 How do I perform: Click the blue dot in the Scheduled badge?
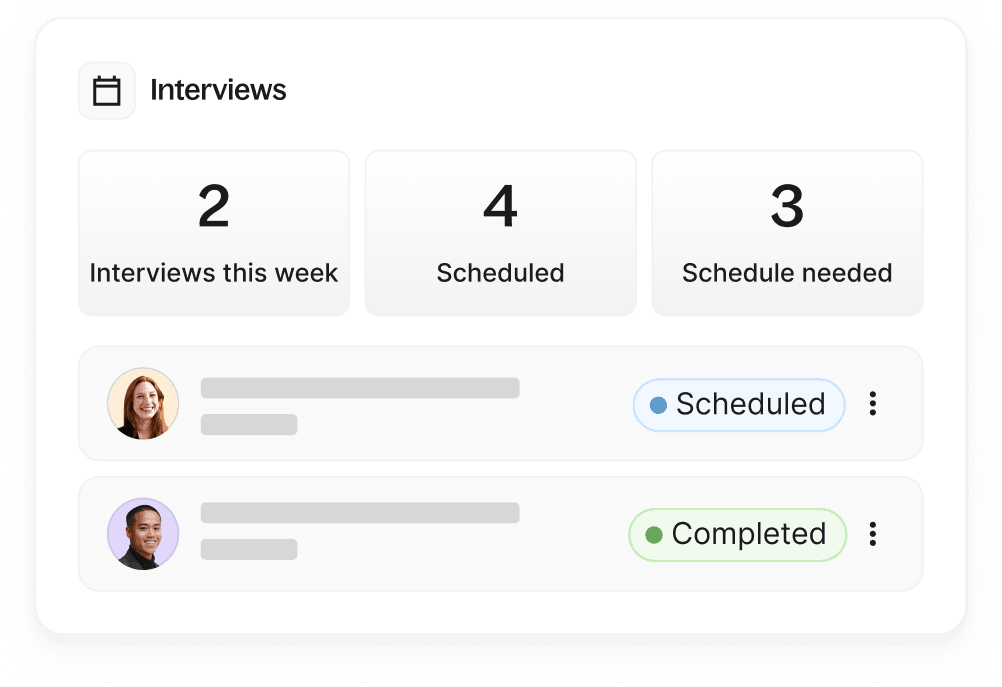click(658, 405)
